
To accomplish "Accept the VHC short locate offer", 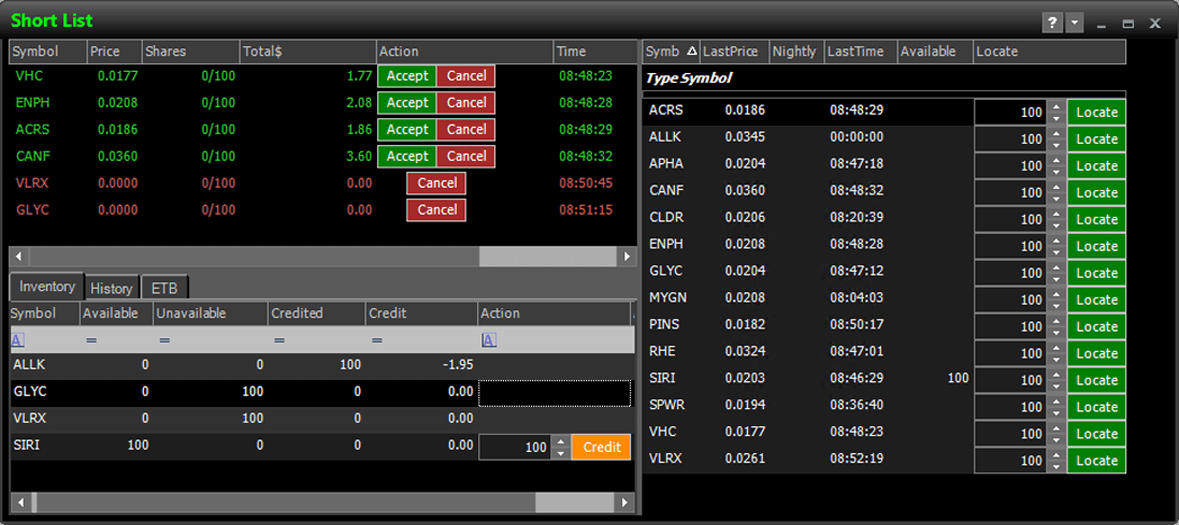I will point(407,76).
